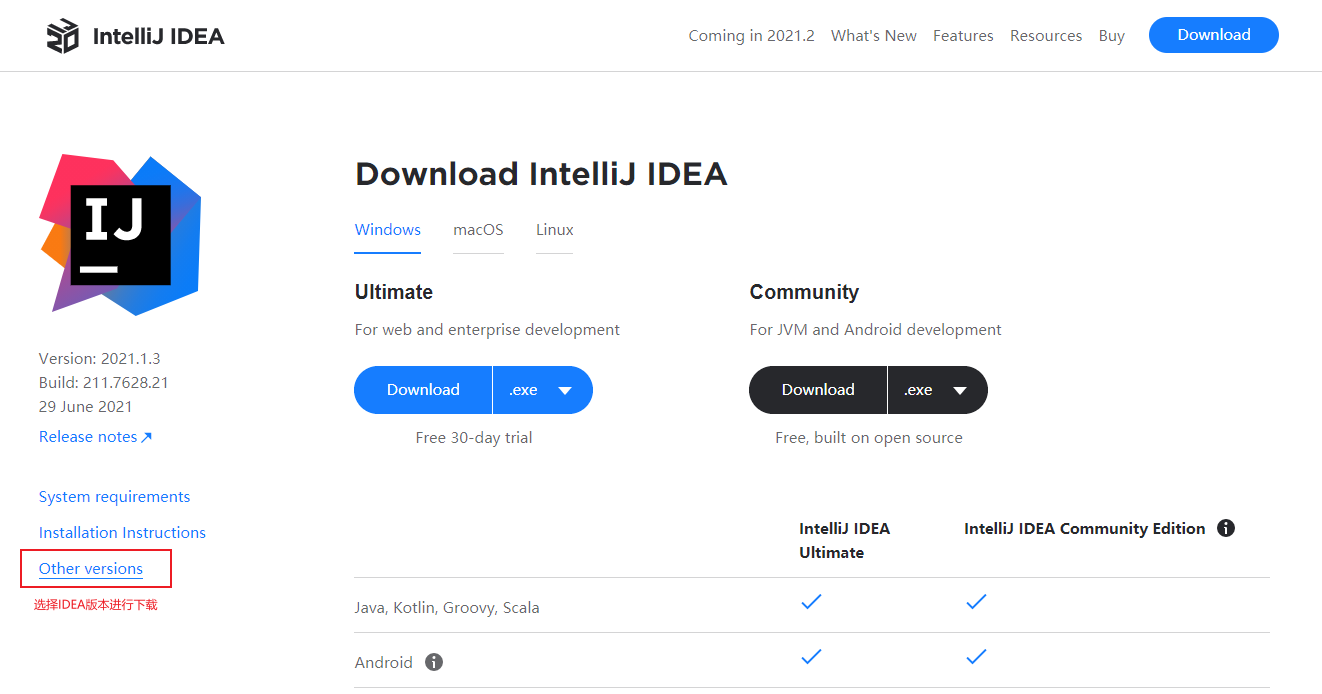
Task: Open Ultimate .exe format dropdown
Action: (x=543, y=390)
